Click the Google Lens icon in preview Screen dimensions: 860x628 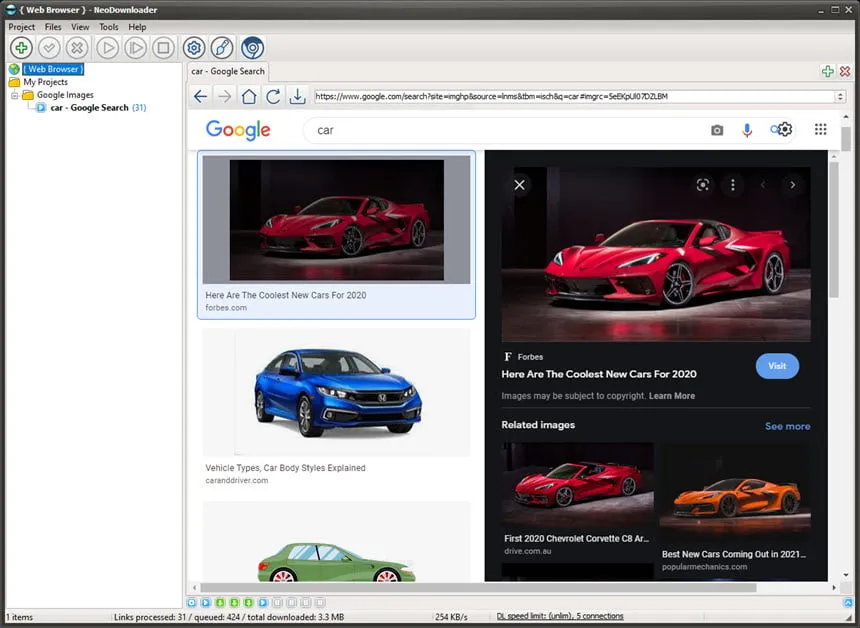click(703, 185)
